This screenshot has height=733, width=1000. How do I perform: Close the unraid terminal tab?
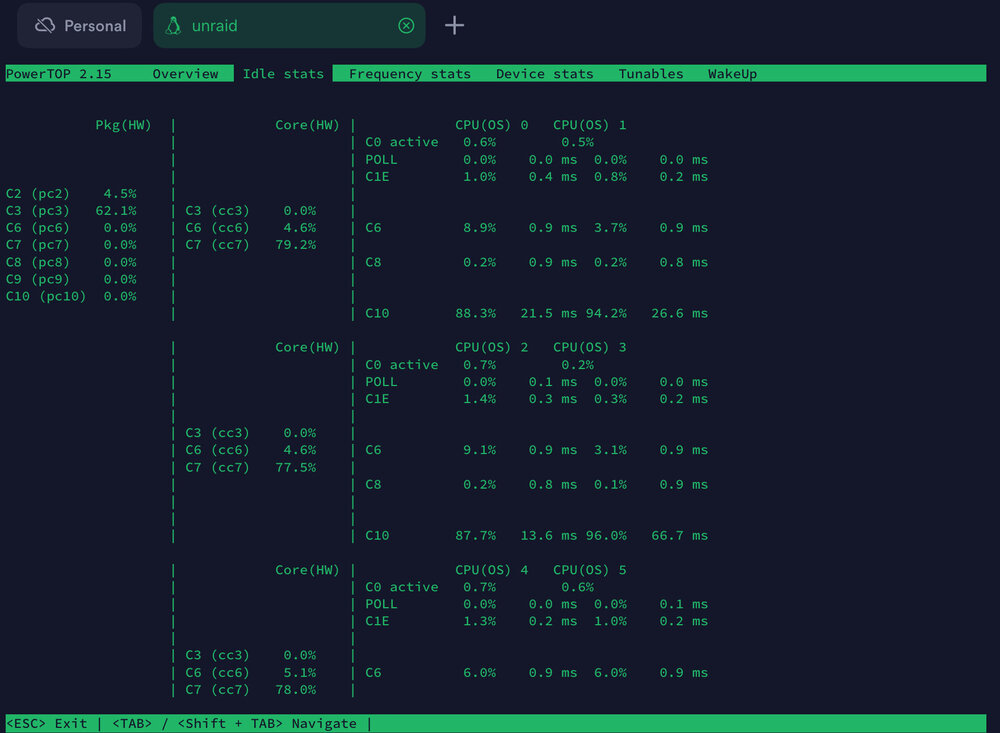[406, 26]
